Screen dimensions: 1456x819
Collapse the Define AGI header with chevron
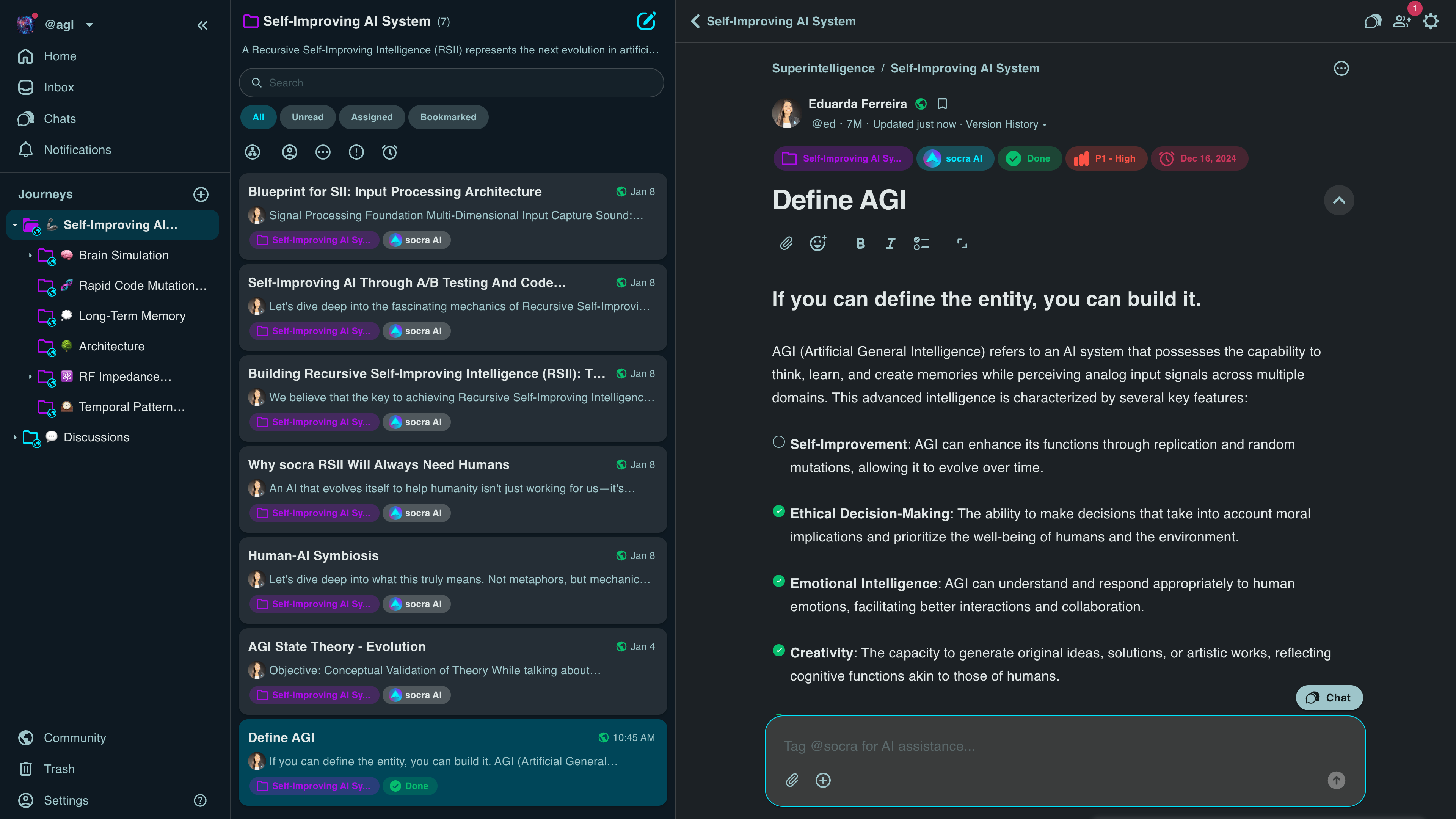point(1339,200)
